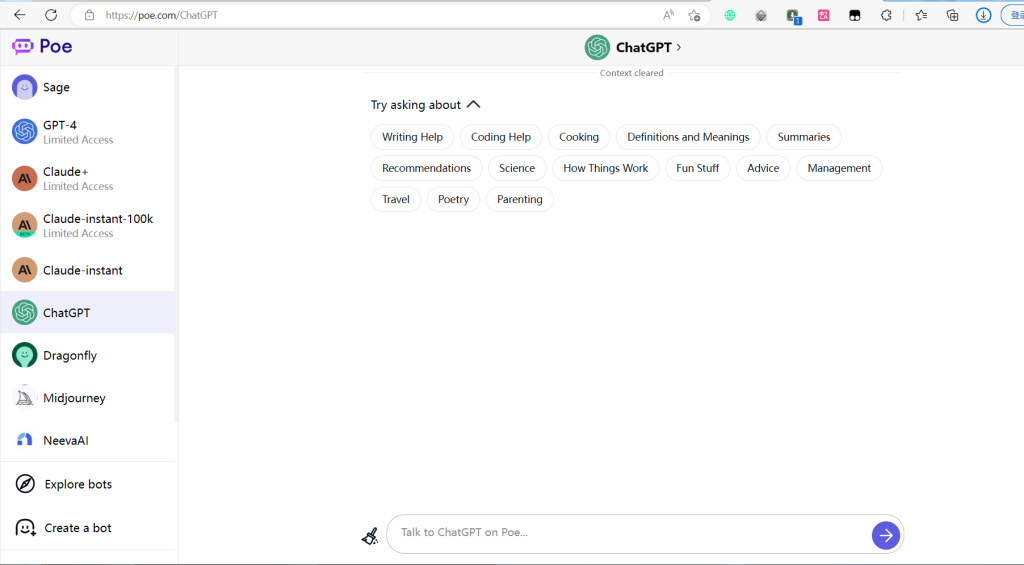Click the Explore bots compass icon
Image resolution: width=1024 pixels, height=565 pixels.
25,484
